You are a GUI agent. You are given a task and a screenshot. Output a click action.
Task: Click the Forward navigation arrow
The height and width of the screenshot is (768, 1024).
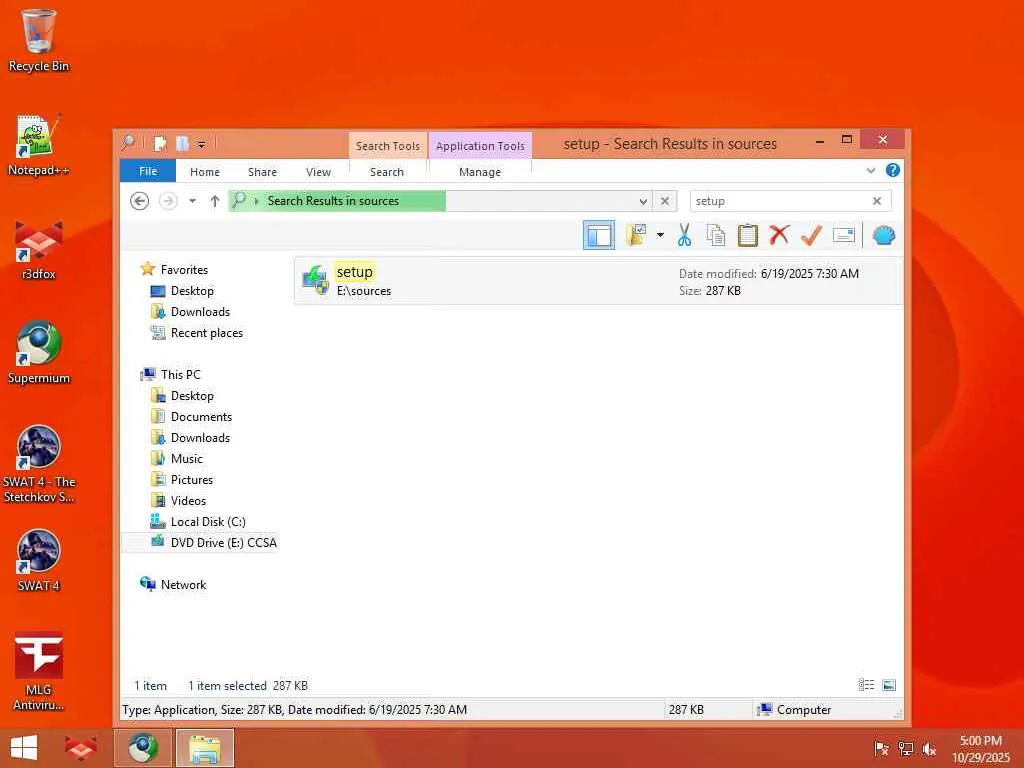click(x=168, y=200)
